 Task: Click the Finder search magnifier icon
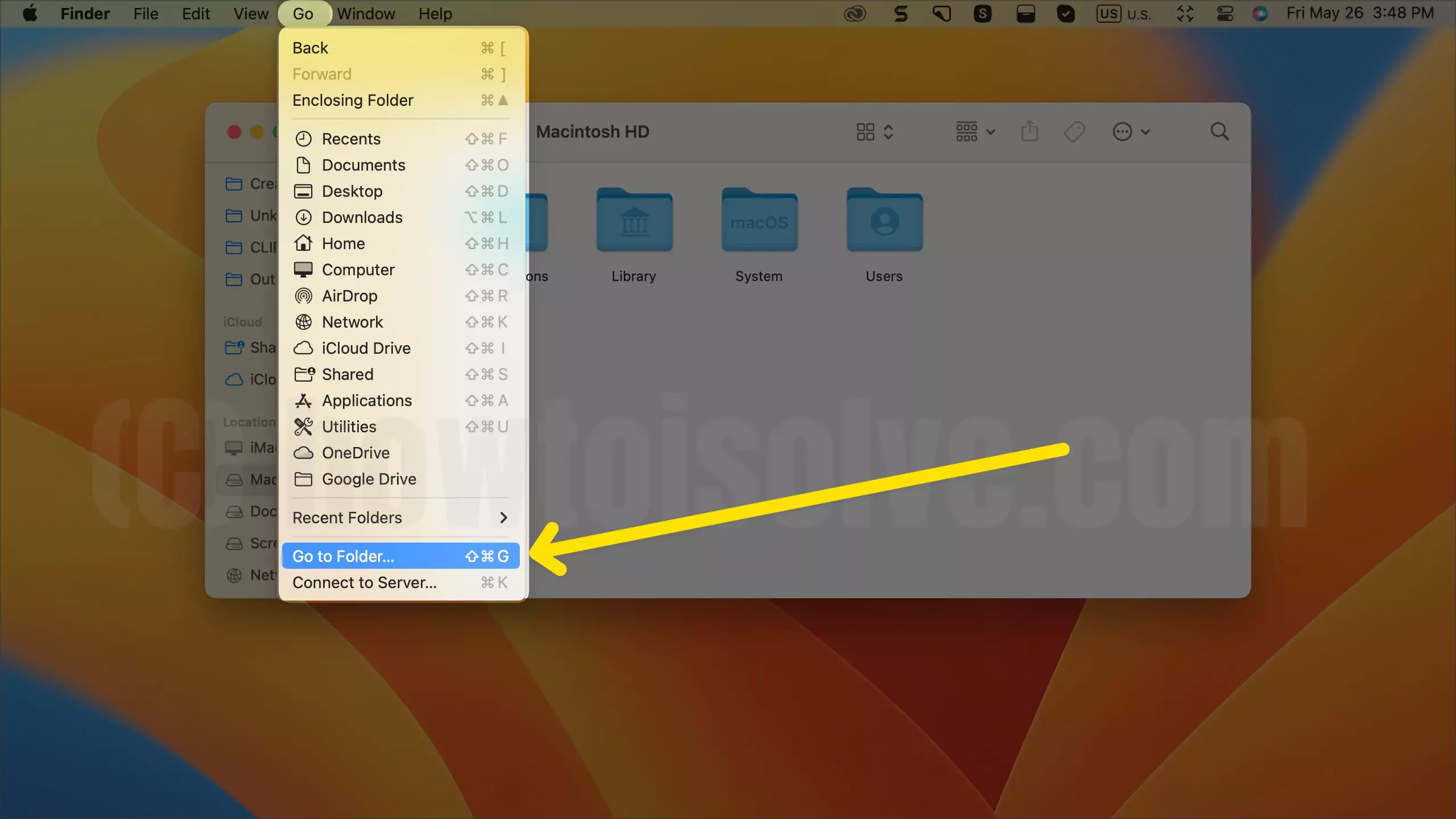click(x=1219, y=132)
